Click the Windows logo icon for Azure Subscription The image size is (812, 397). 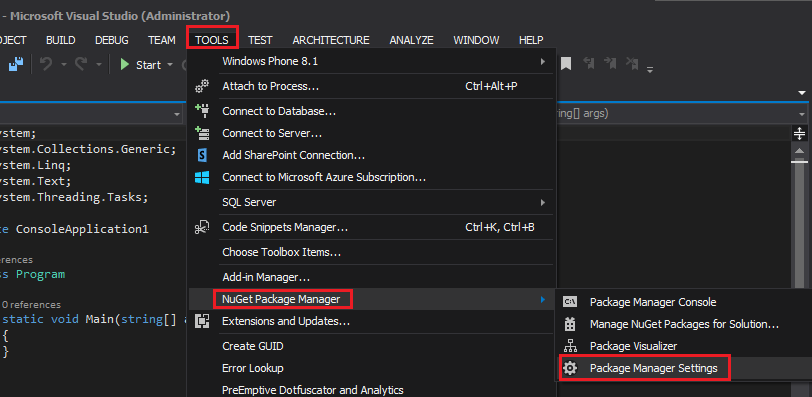coord(202,178)
